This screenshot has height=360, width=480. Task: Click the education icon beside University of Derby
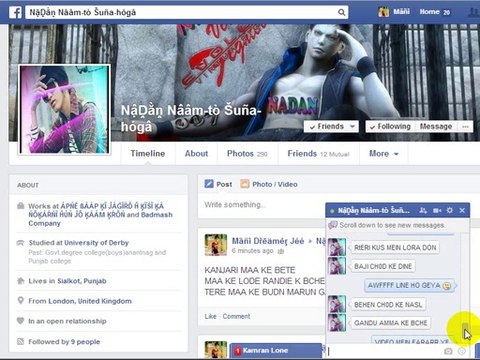(x=21, y=243)
